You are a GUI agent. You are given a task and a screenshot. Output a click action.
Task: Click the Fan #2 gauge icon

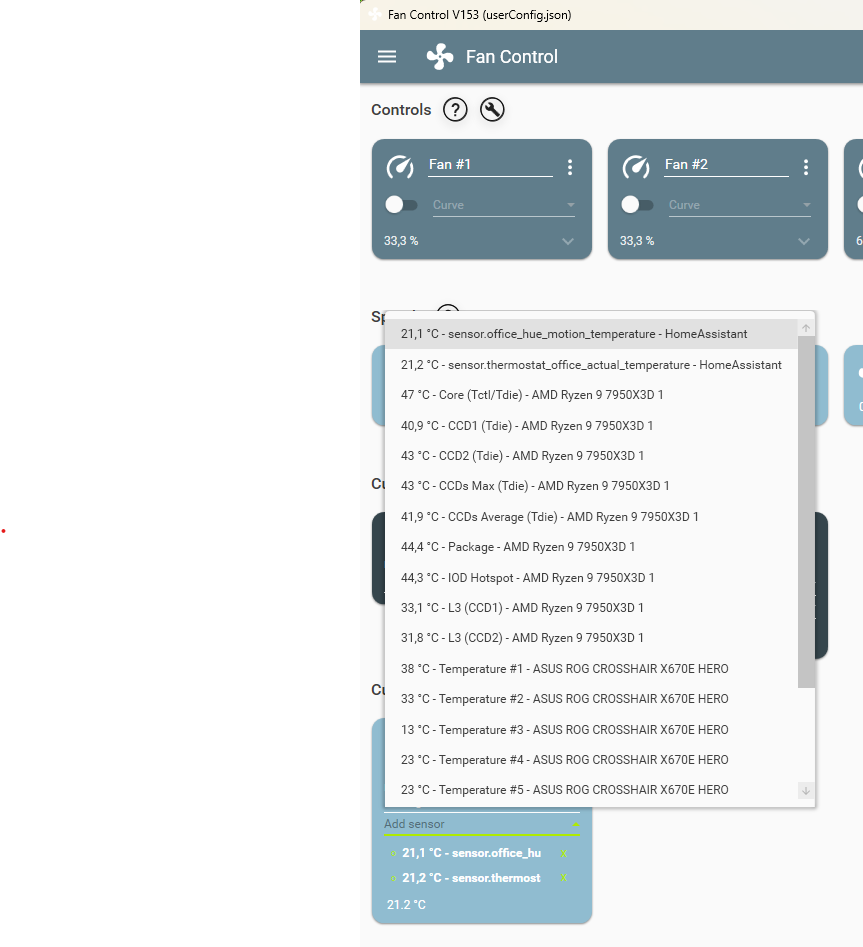pyautogui.click(x=637, y=167)
